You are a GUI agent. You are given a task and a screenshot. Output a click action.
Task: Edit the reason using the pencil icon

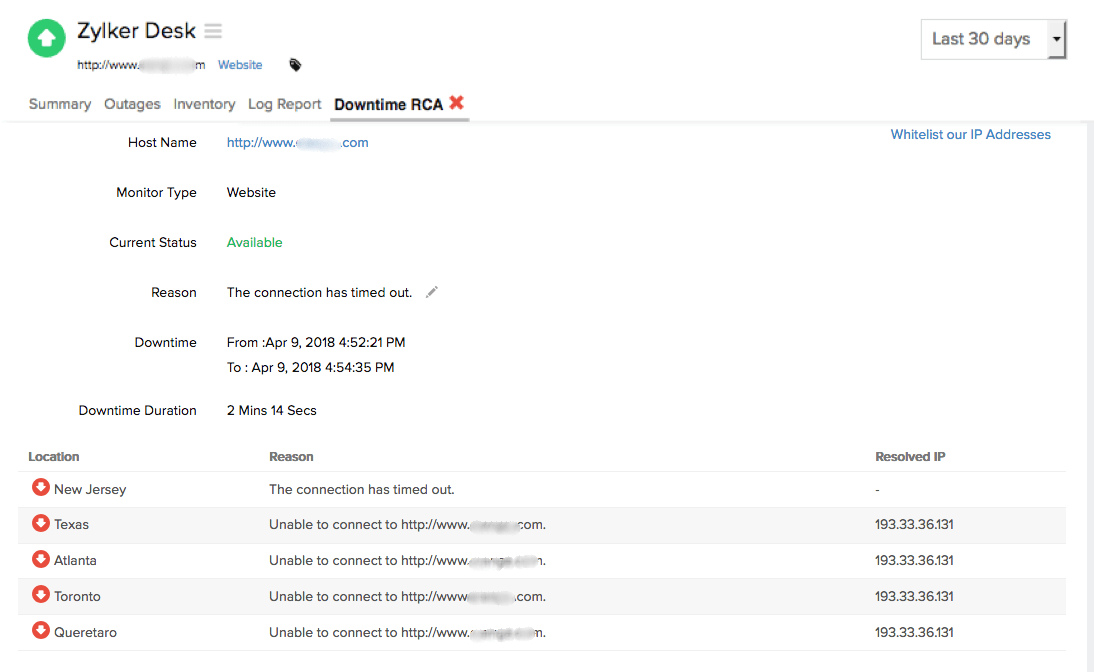(x=432, y=292)
